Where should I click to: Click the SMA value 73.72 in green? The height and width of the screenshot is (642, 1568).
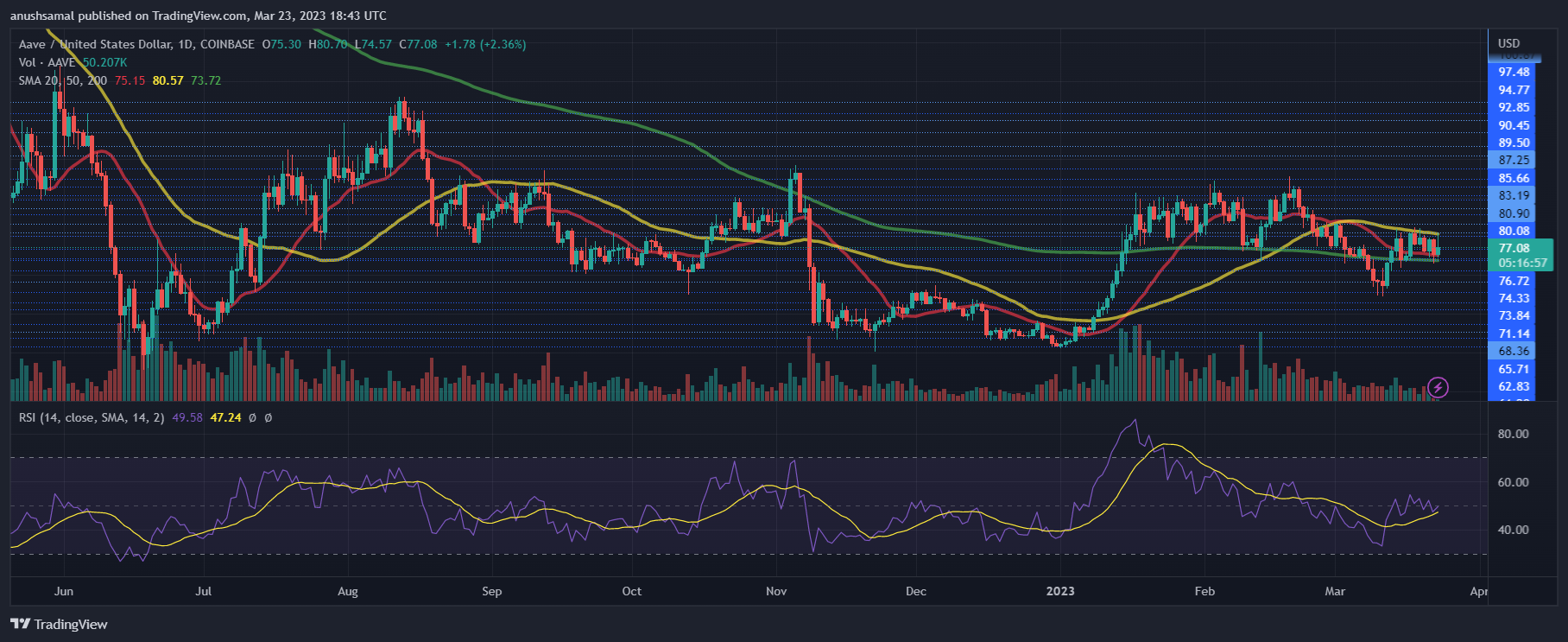tap(205, 80)
